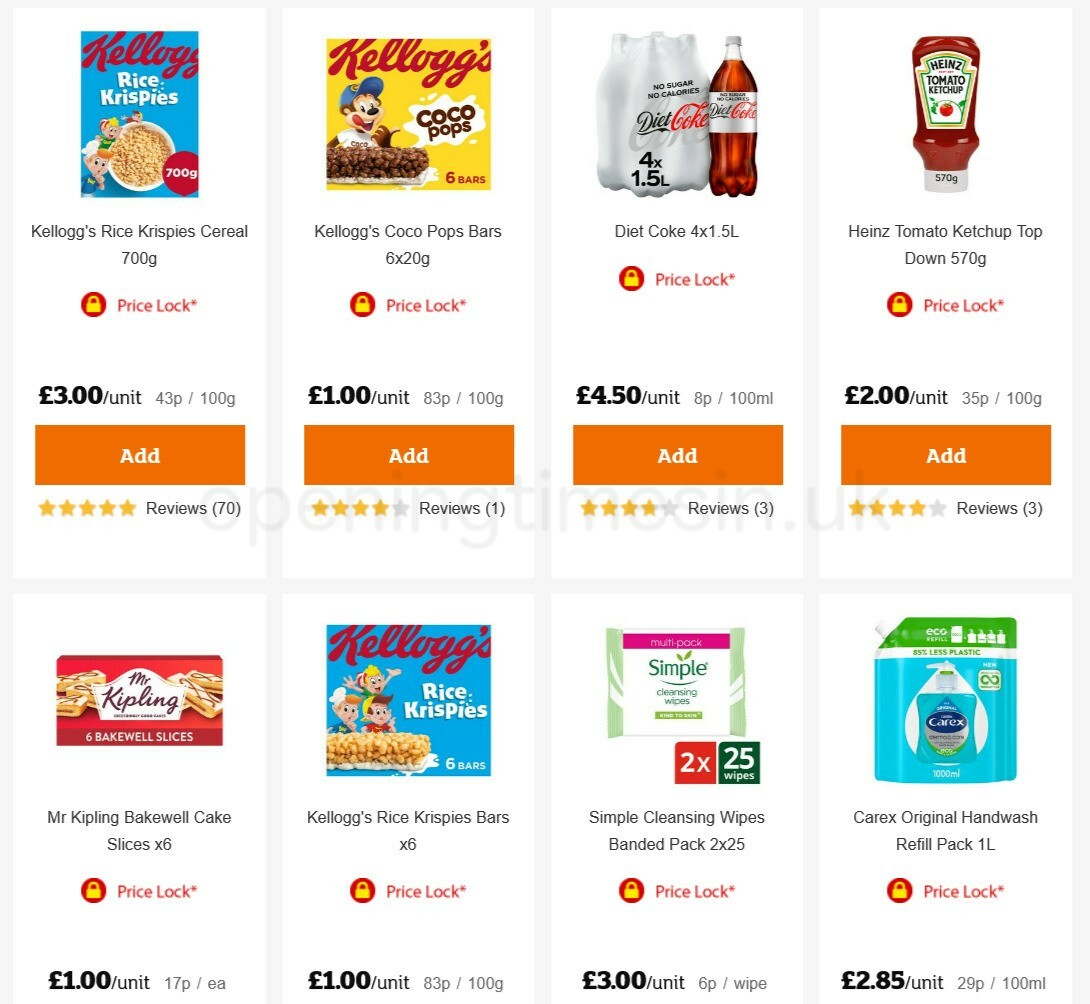Open the Carex Original Handwash Refill product page
This screenshot has height=1004, width=1090.
pyautogui.click(x=945, y=830)
